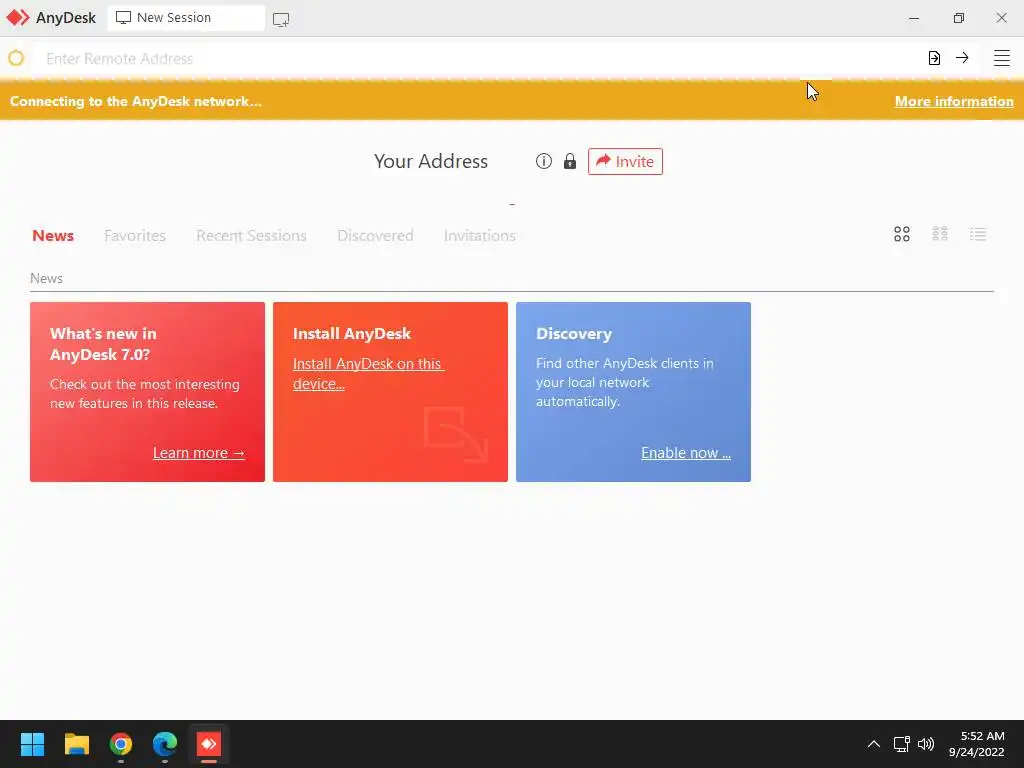
Task: Switch to the Favorites tab
Action: coord(135,235)
